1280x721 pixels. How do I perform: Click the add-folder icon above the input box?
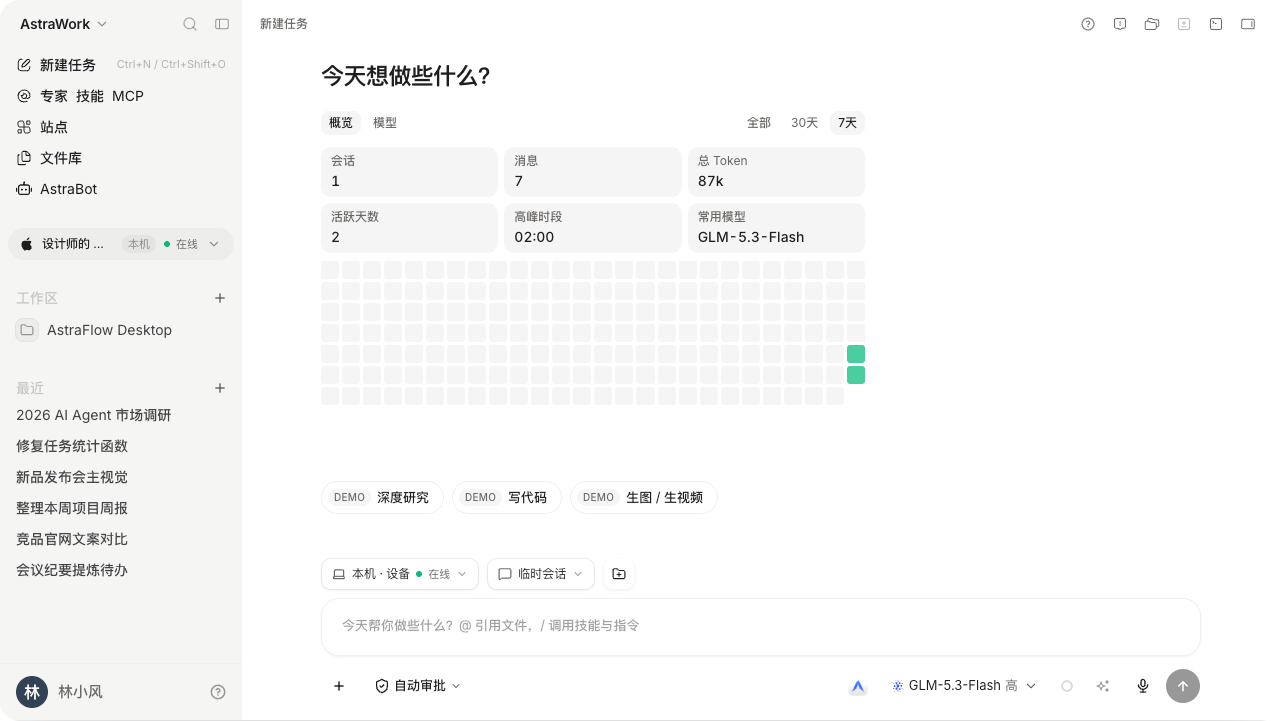tap(619, 574)
